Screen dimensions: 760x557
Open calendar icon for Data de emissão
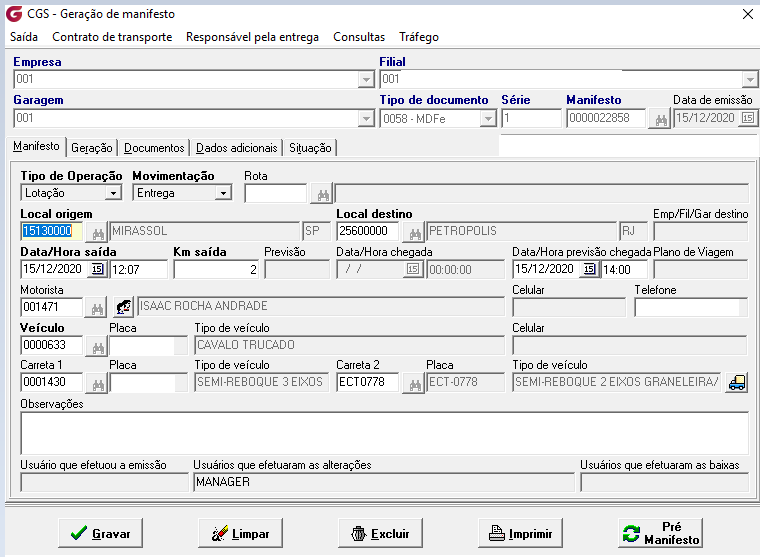pos(748,118)
